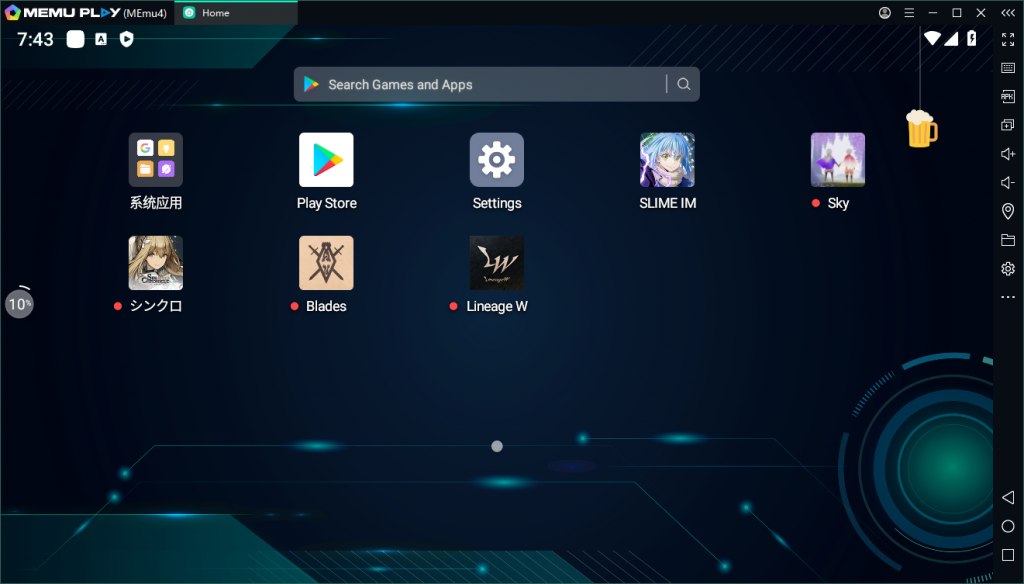1024x584 pixels.
Task: Open the more tools ellipsis menu
Action: tap(1008, 296)
